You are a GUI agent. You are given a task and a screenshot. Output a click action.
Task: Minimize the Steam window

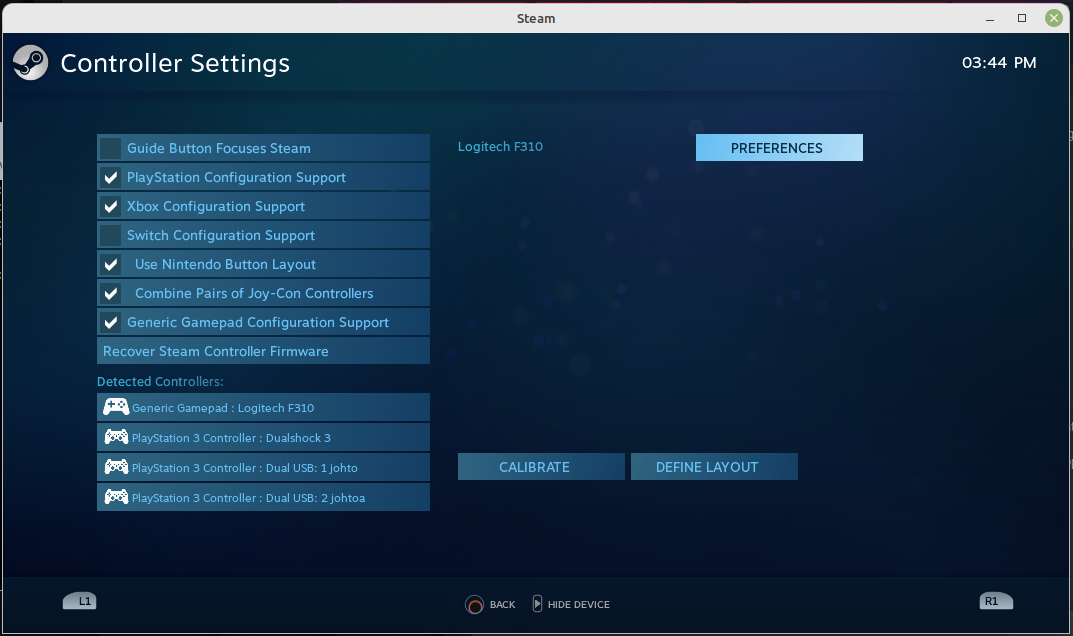(x=990, y=18)
